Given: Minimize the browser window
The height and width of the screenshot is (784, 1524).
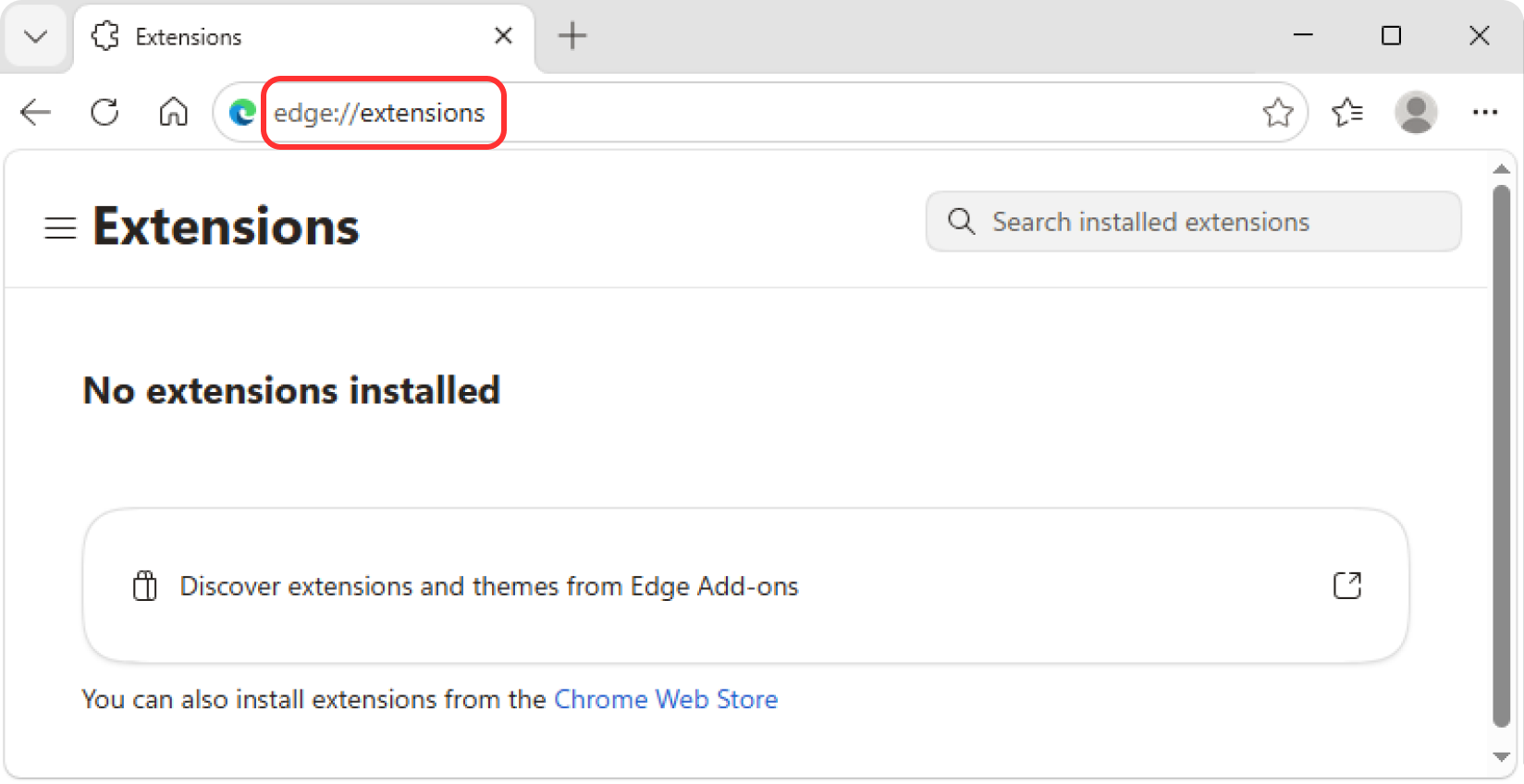Looking at the screenshot, I should click(1303, 35).
